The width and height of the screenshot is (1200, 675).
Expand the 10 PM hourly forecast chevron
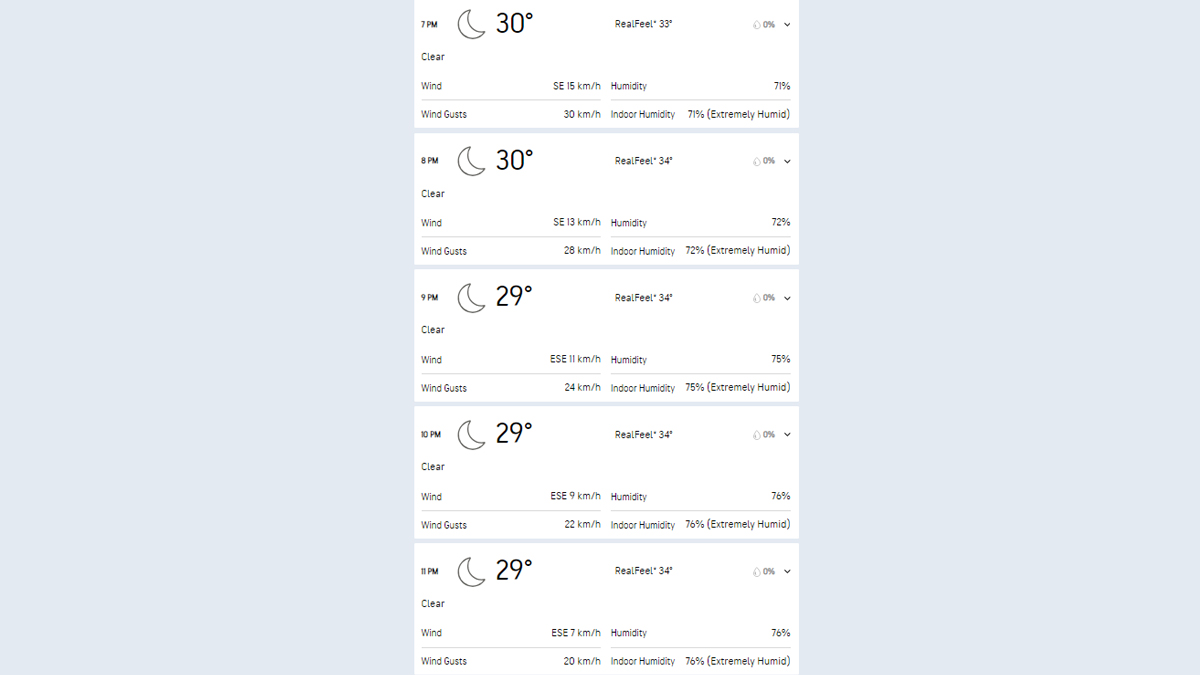point(787,435)
